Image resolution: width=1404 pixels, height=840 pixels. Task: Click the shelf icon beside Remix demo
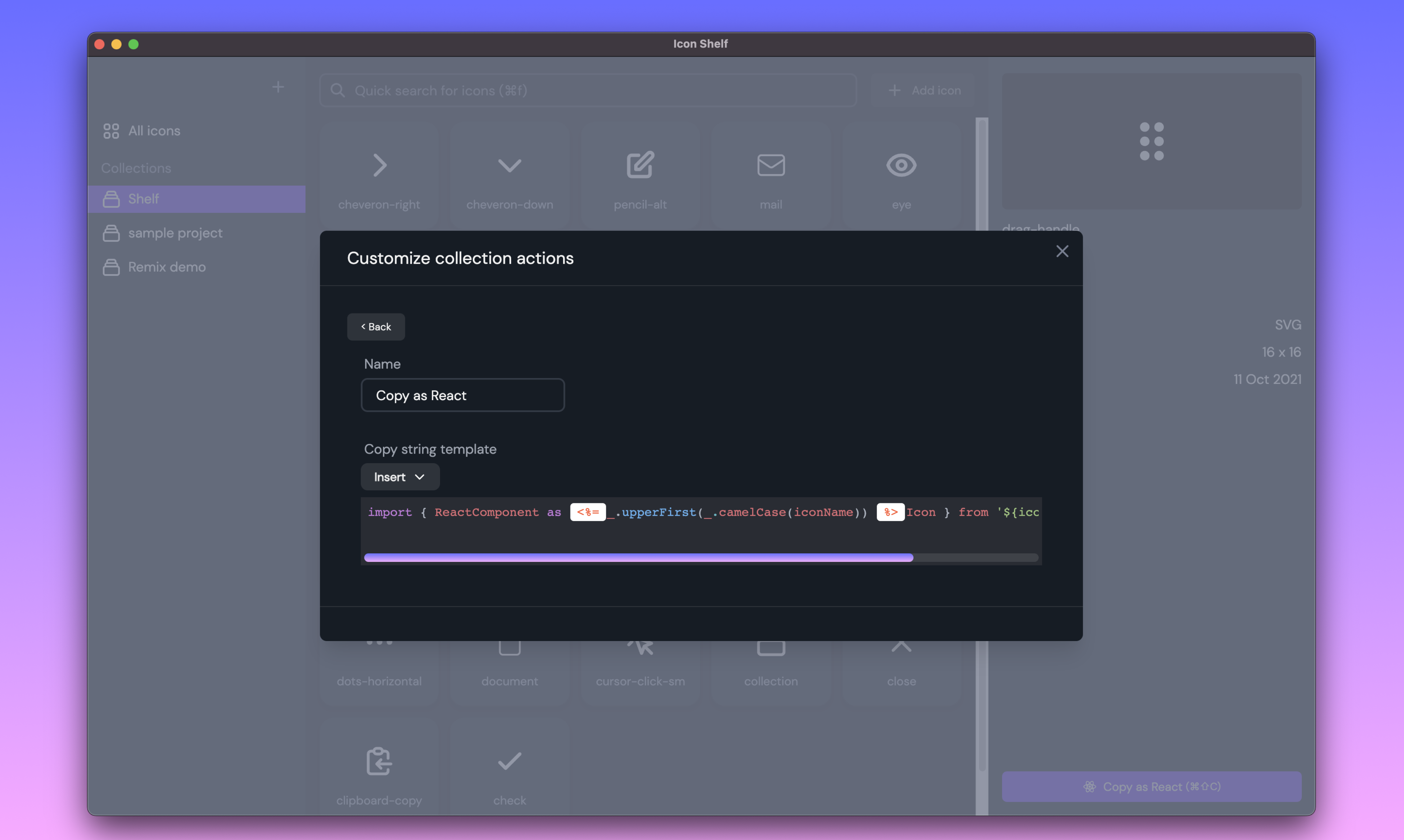(111, 267)
